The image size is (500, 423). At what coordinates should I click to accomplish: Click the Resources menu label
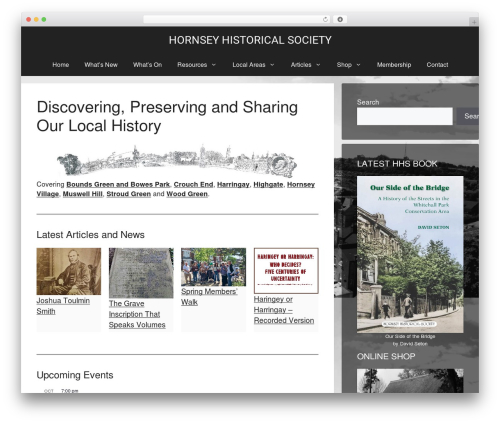point(192,65)
